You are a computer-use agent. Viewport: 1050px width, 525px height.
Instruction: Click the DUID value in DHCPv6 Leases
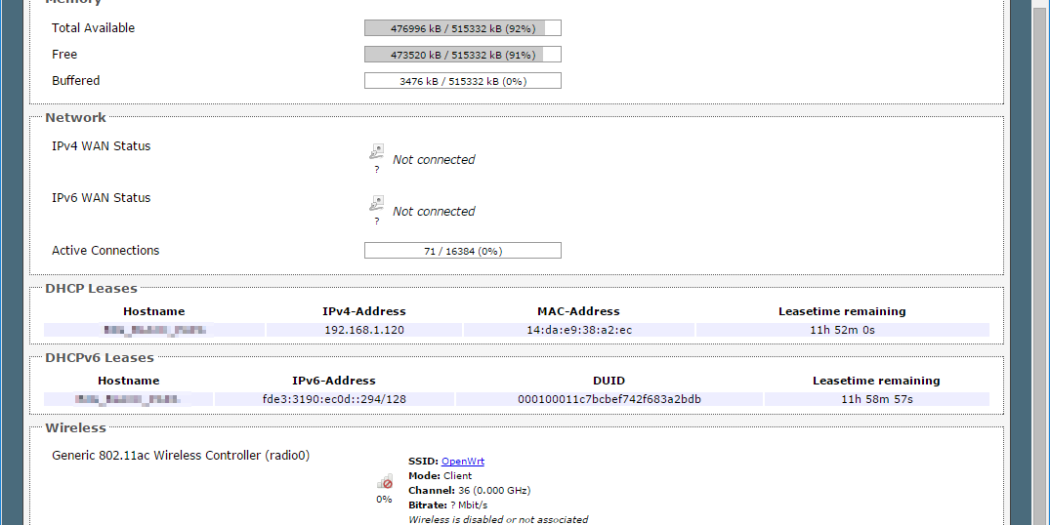point(609,399)
